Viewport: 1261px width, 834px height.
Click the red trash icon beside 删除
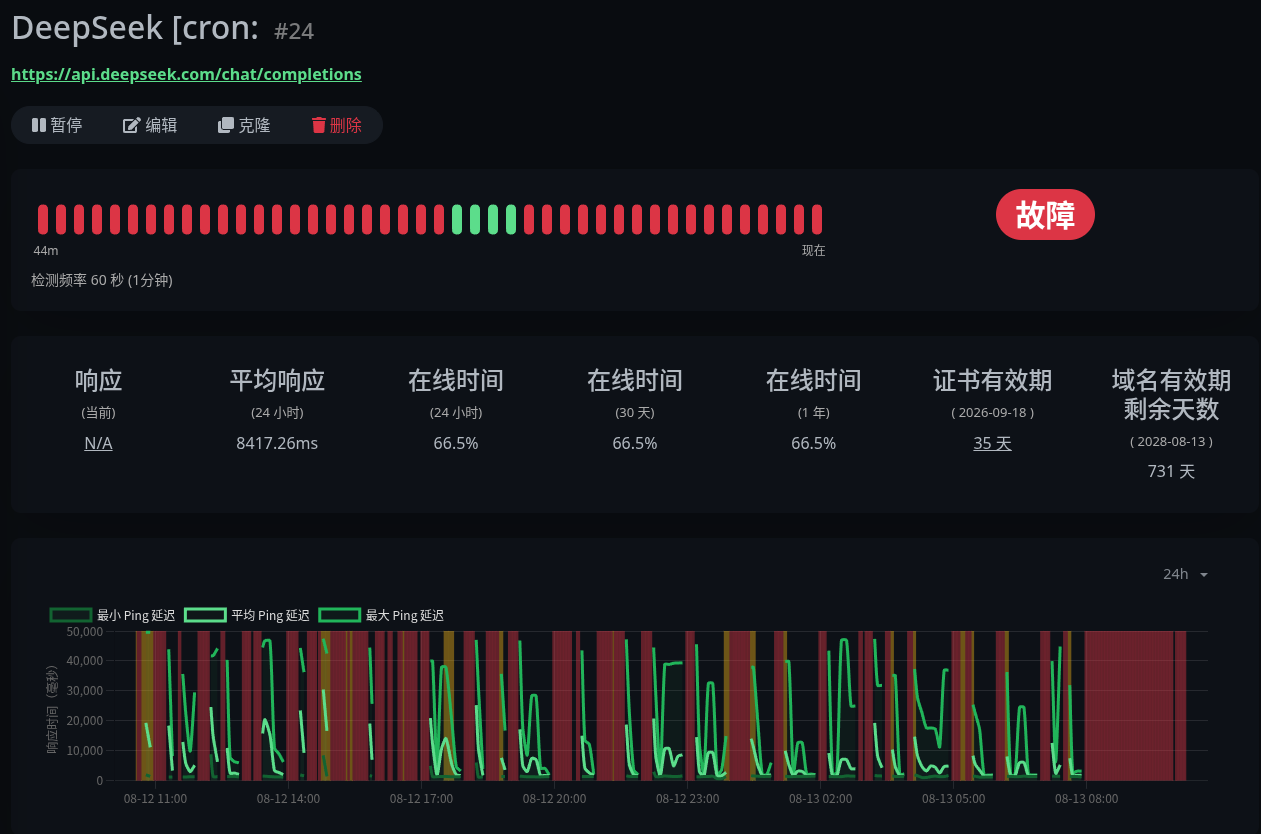(x=318, y=125)
